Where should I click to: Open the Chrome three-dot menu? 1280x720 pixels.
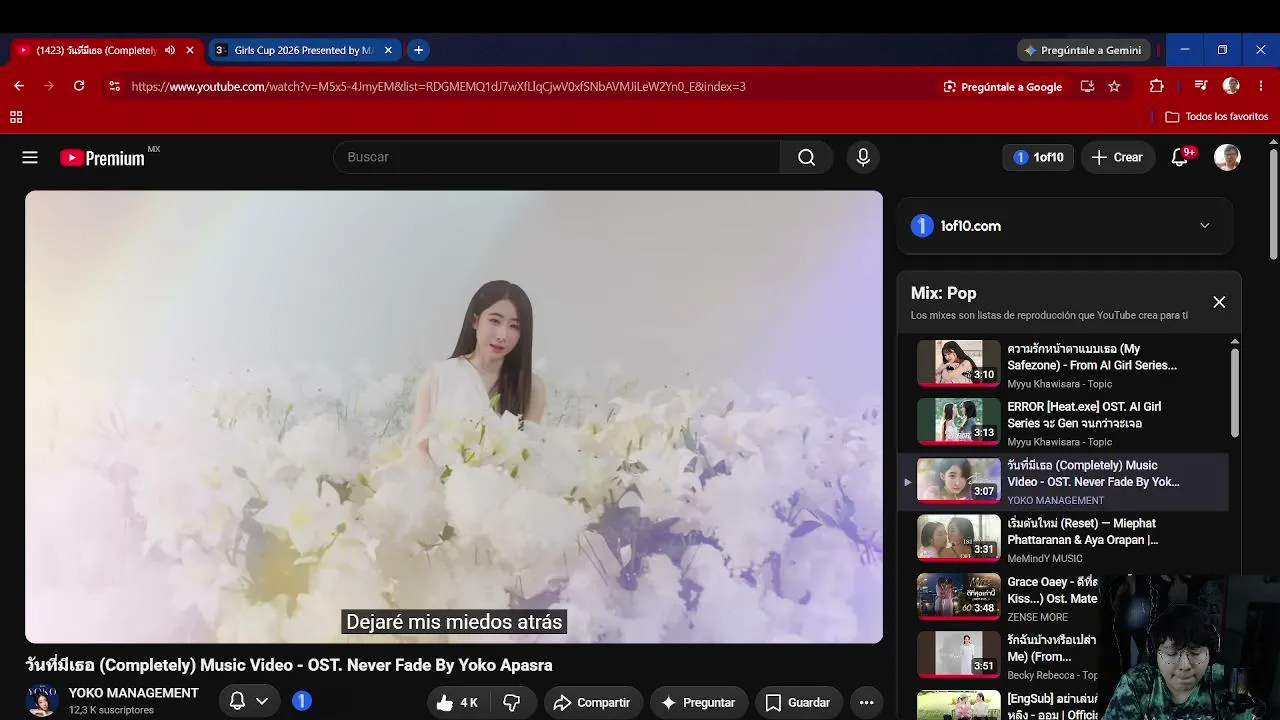coord(1261,86)
